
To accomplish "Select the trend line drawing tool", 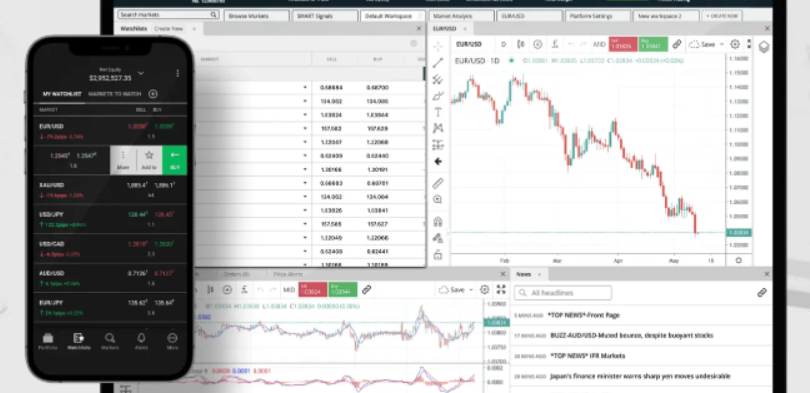I will (438, 63).
